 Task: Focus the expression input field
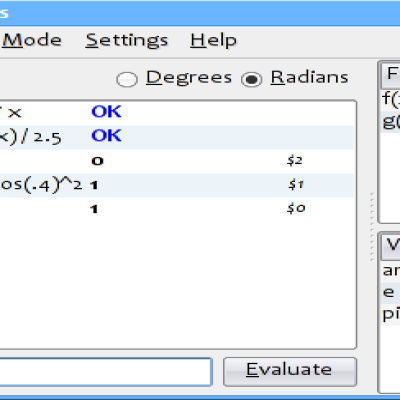tap(105, 372)
